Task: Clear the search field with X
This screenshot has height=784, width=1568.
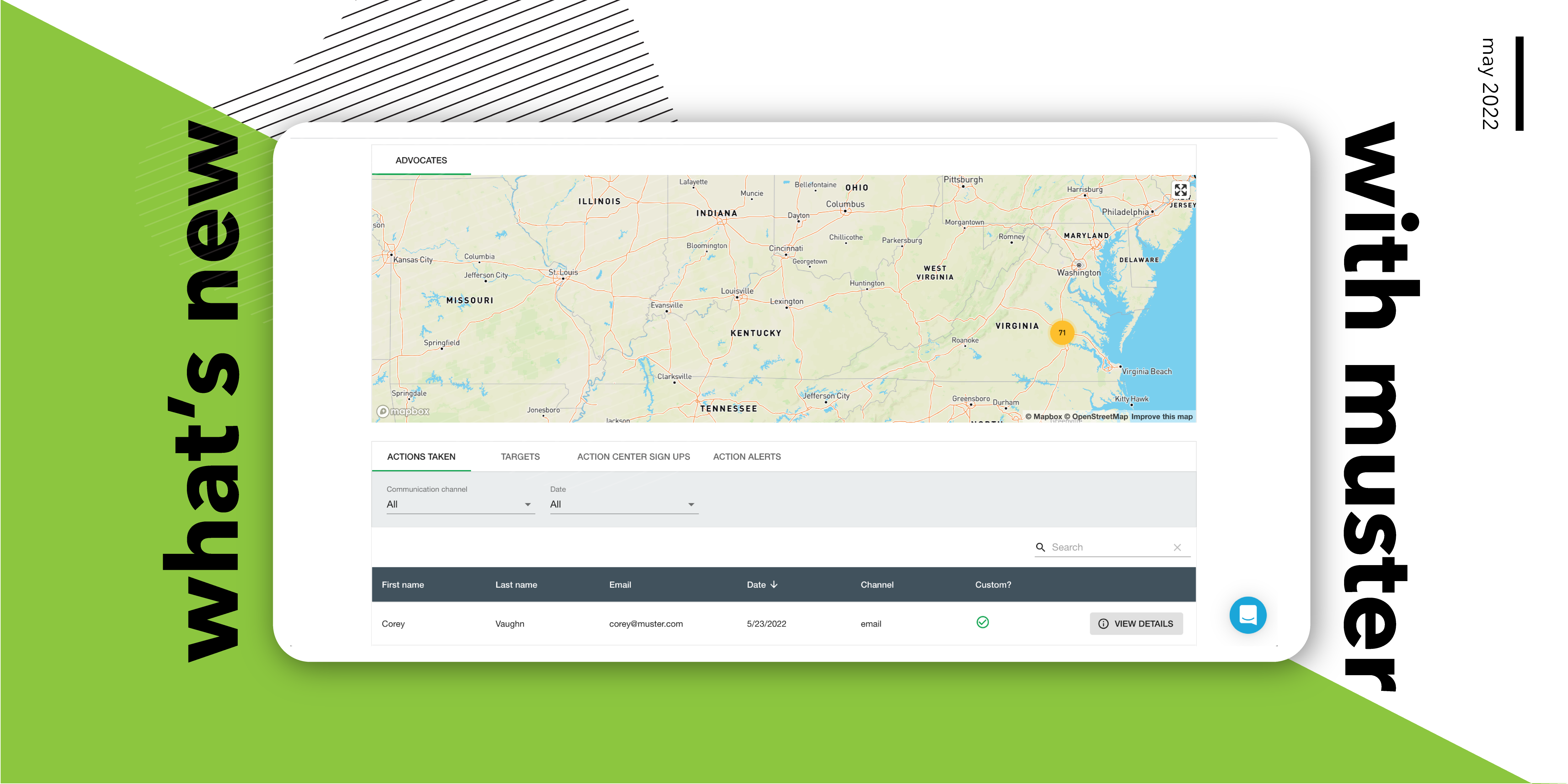Action: click(1177, 547)
